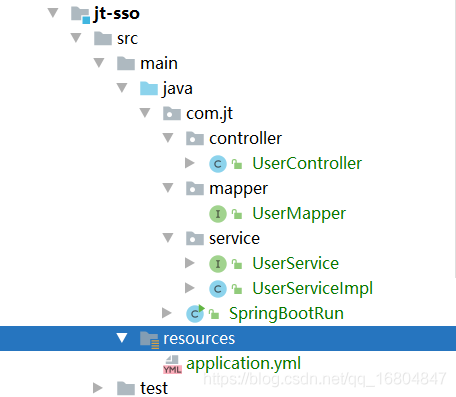Collapse the java source folder arrow
The image size is (456, 397).
[122, 88]
